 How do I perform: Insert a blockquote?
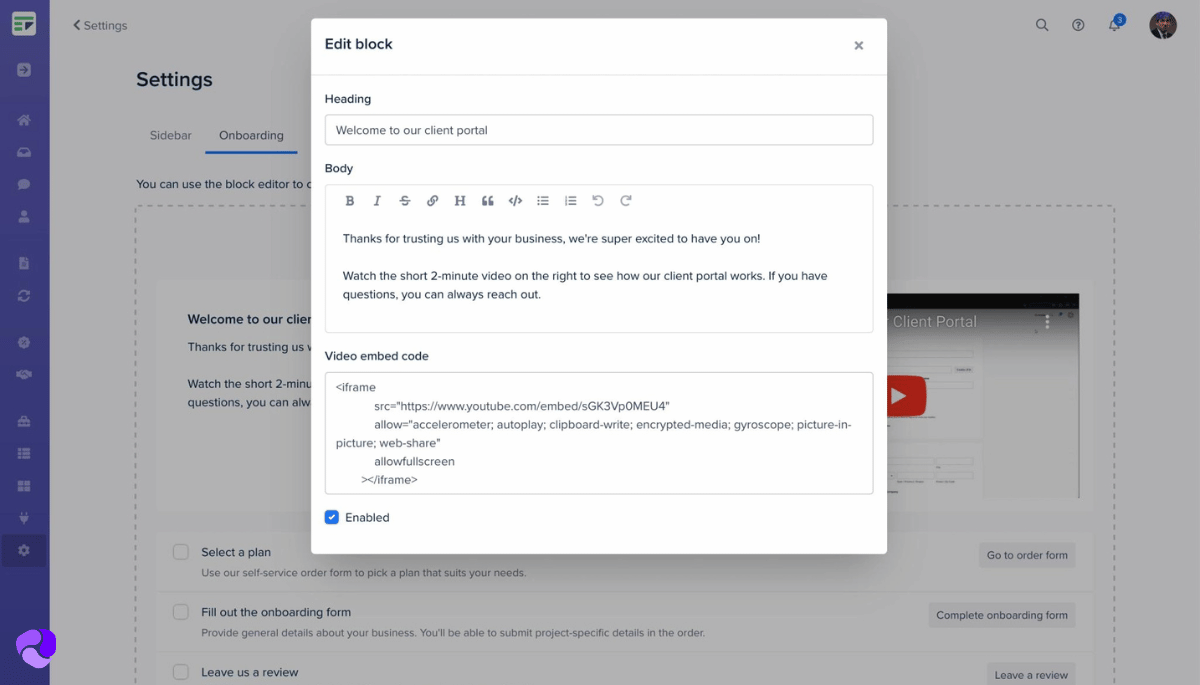point(487,200)
